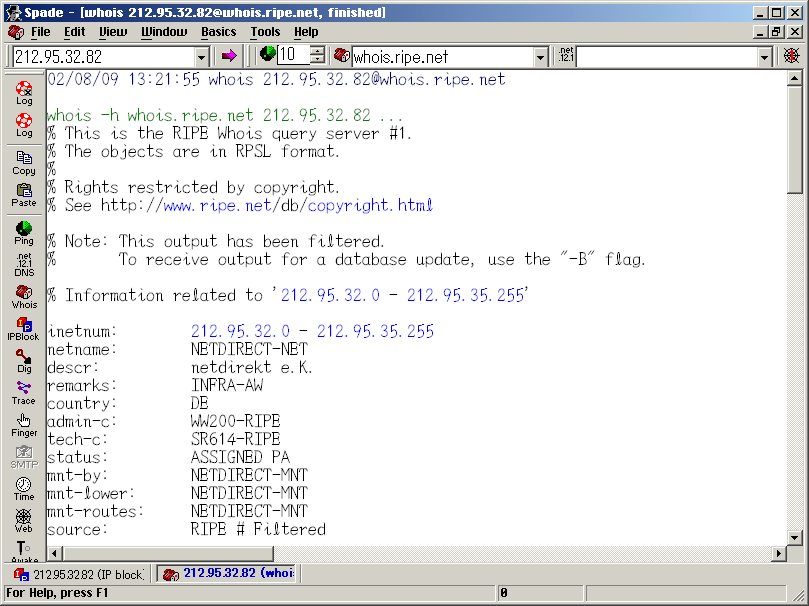The width and height of the screenshot is (809, 606).
Task: Click 212.95.32.0 link in the inetnum row
Action: [240, 331]
